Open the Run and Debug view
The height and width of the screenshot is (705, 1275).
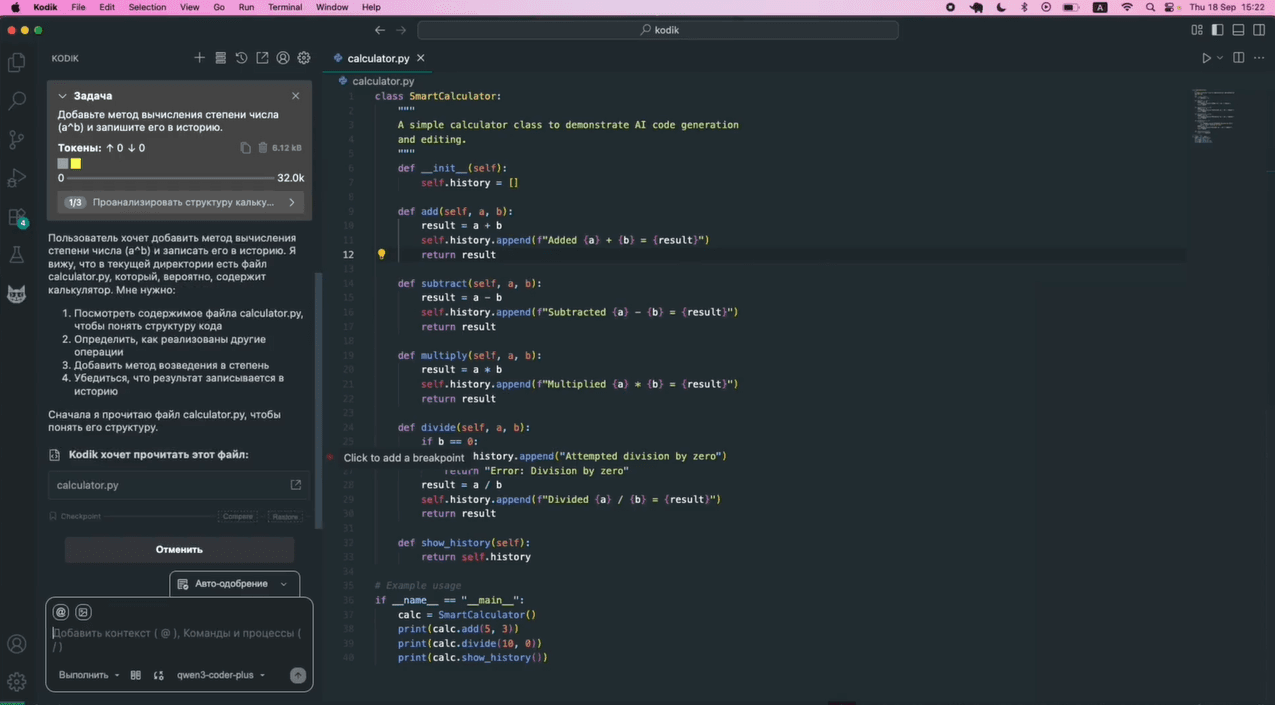(x=17, y=179)
